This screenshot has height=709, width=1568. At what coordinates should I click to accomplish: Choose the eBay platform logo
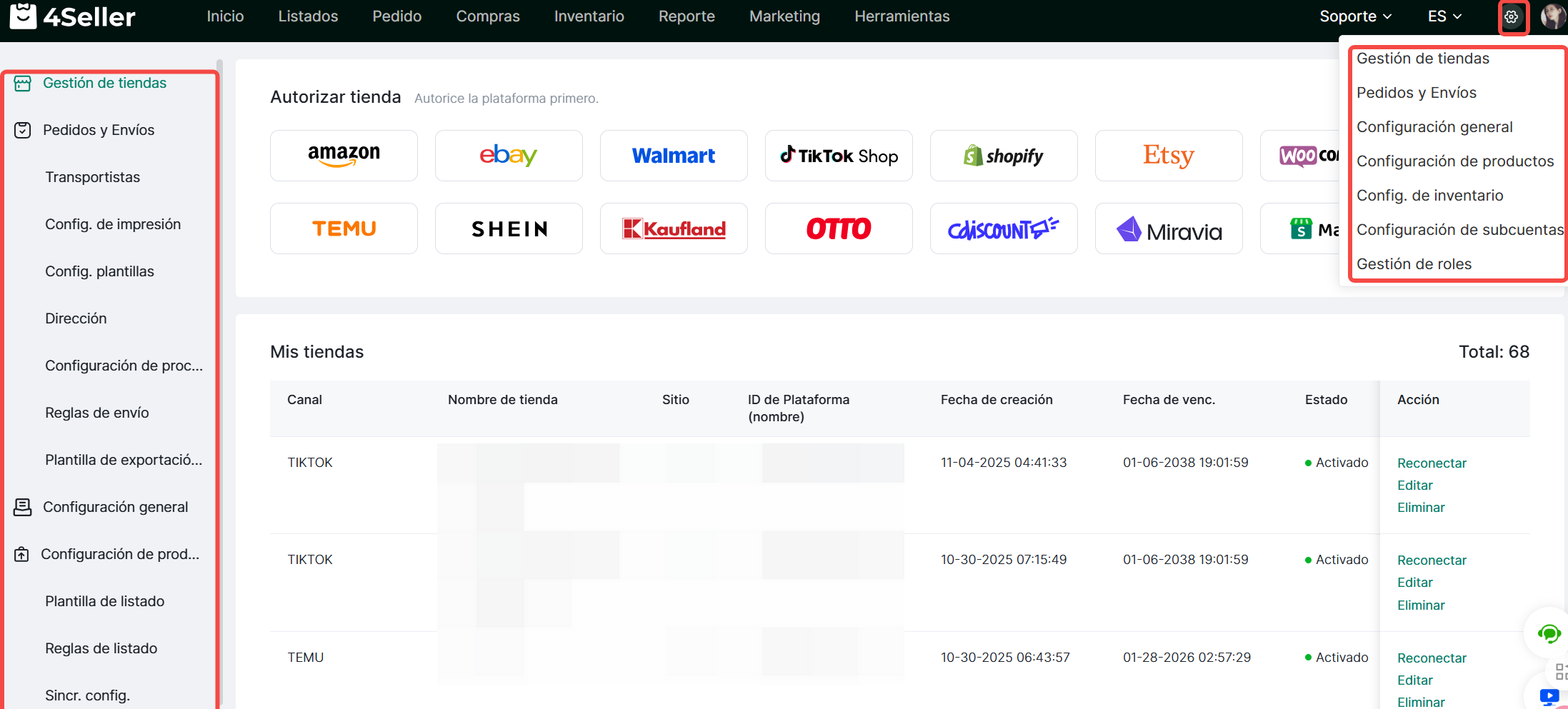point(509,156)
